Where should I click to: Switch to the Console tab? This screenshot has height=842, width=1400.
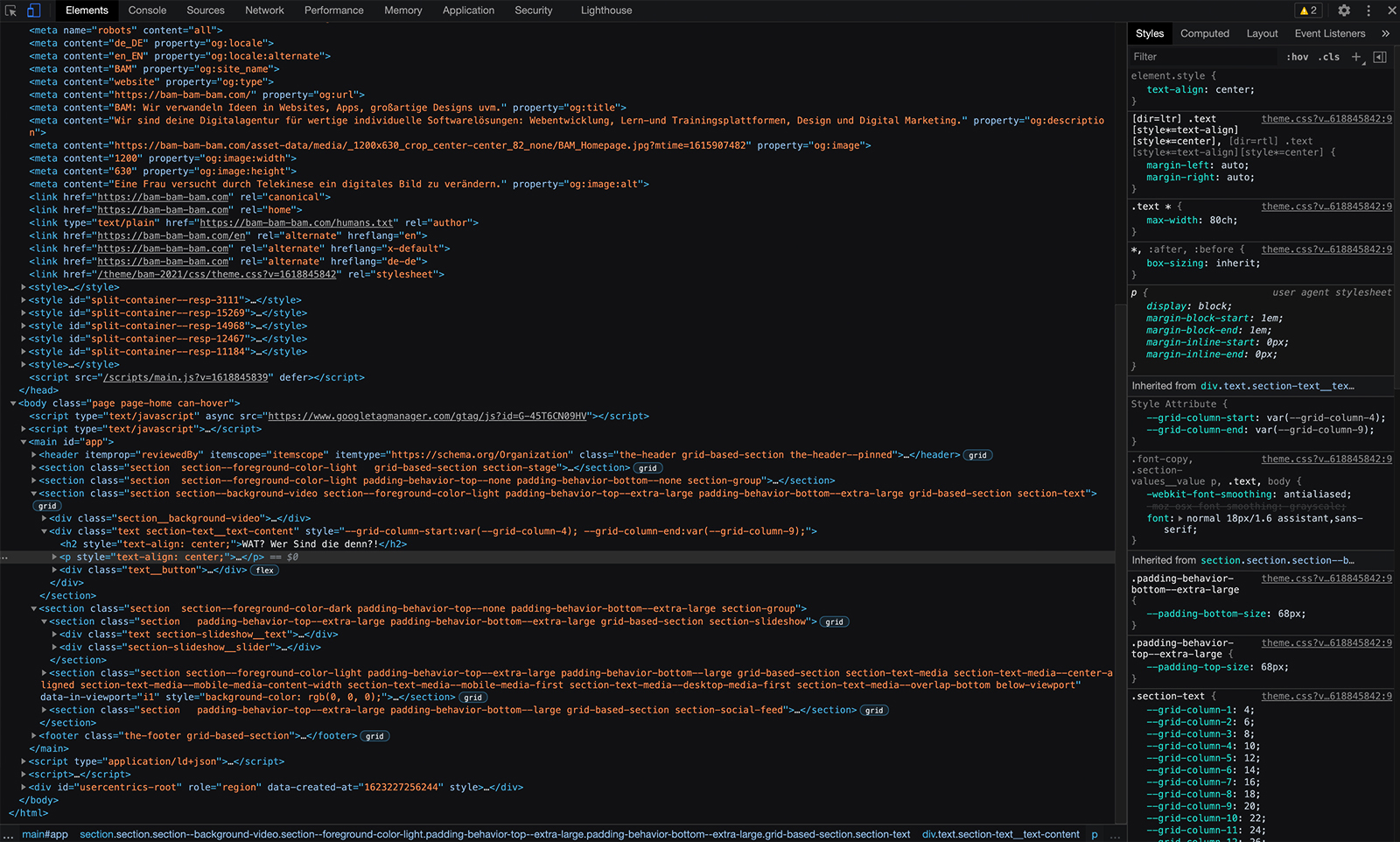(147, 11)
